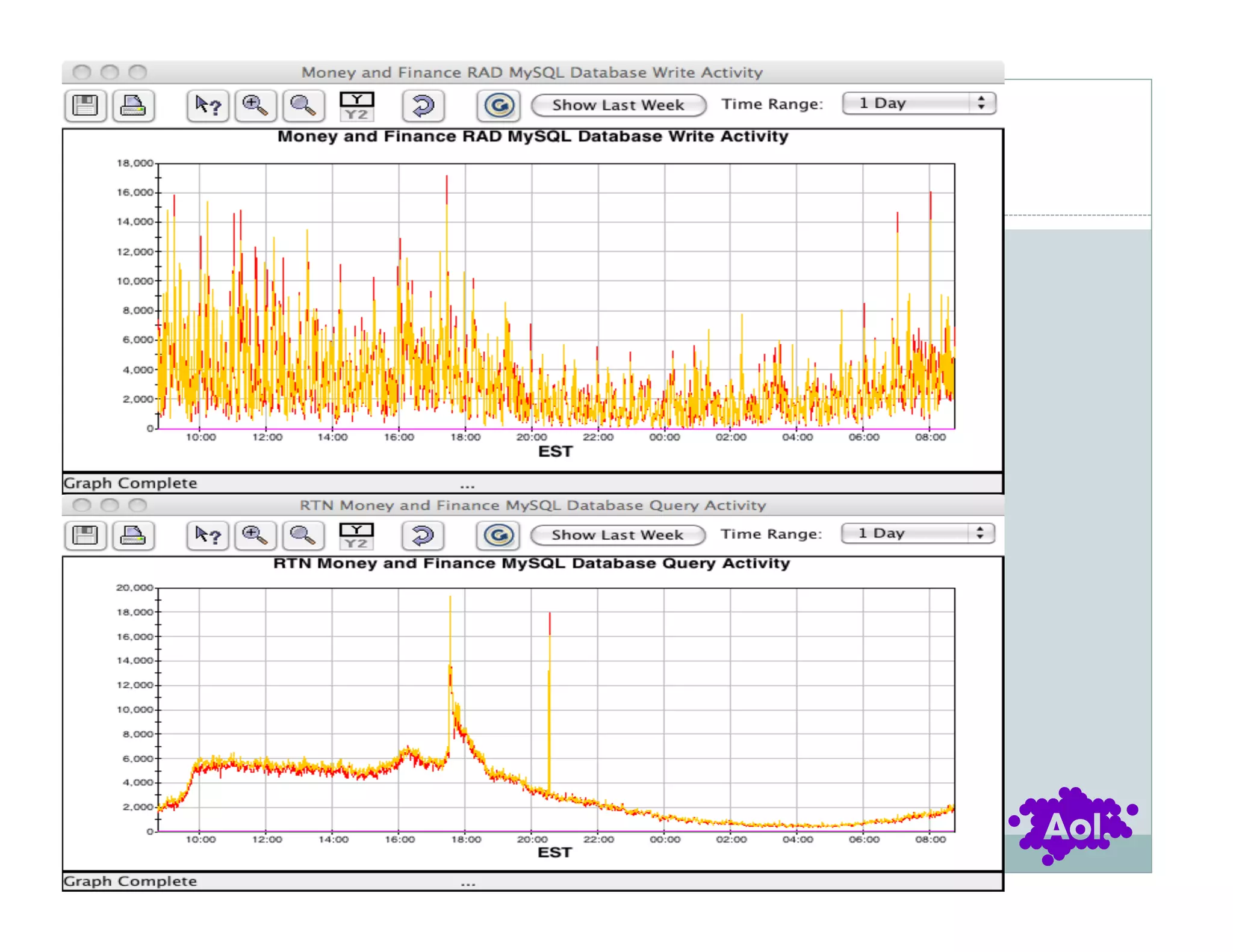Select pointer help tool in Write Activity window
This screenshot has width=1233, height=952.
click(208, 105)
